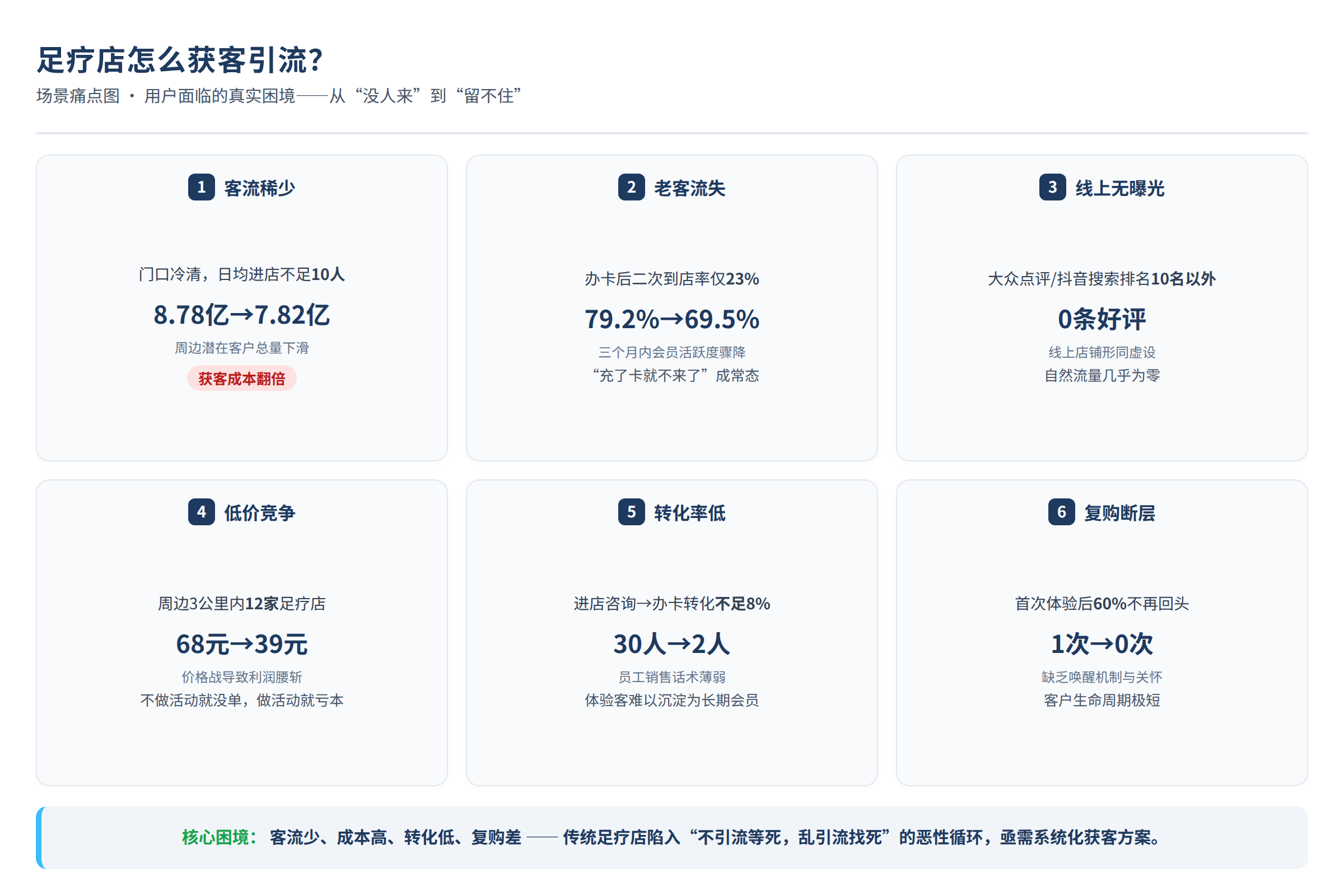Click the caption 价格战导致利润腰斩
The width and height of the screenshot is (1344, 896).
click(242, 677)
